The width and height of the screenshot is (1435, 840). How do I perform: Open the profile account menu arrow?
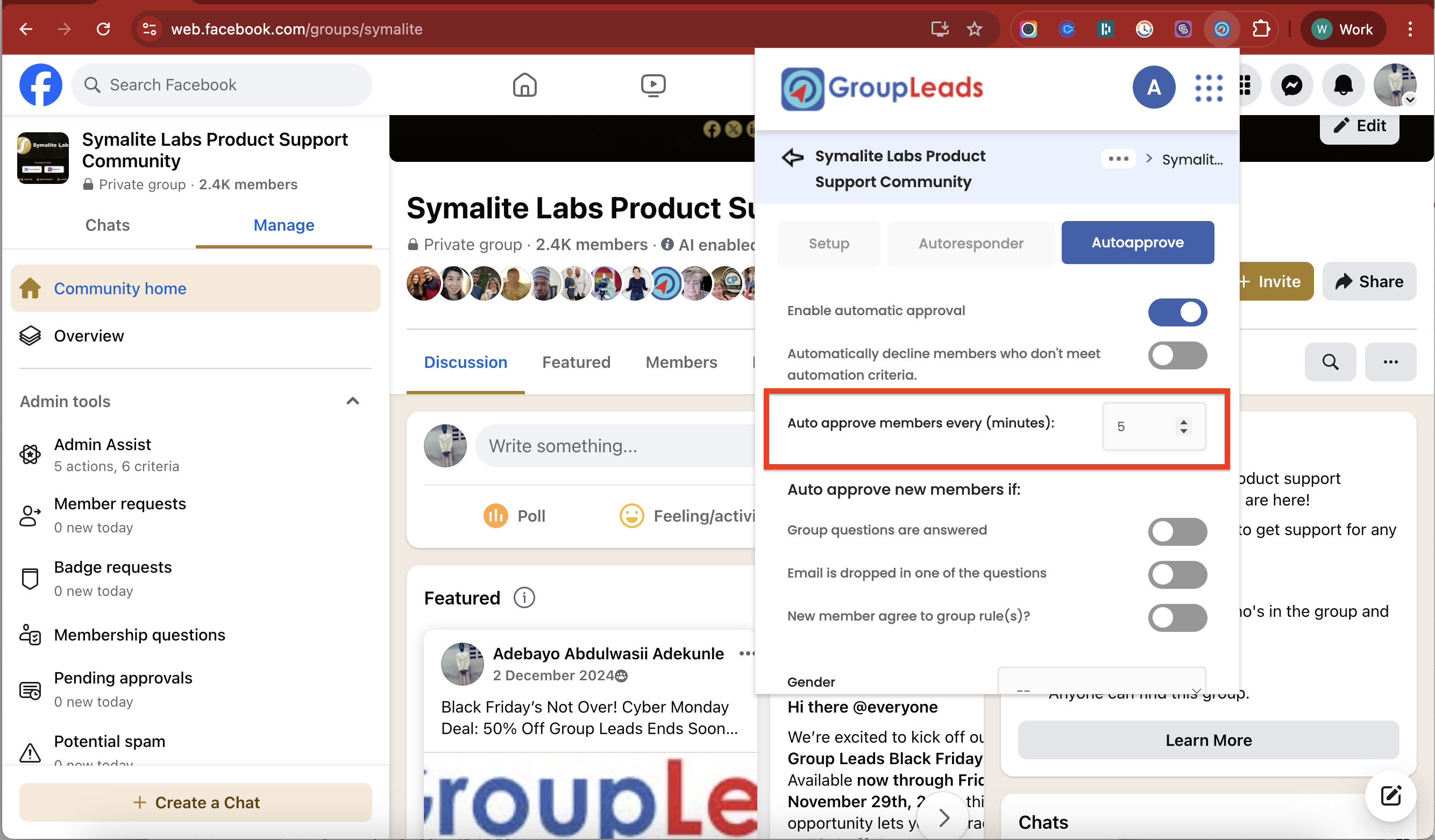point(1410,99)
